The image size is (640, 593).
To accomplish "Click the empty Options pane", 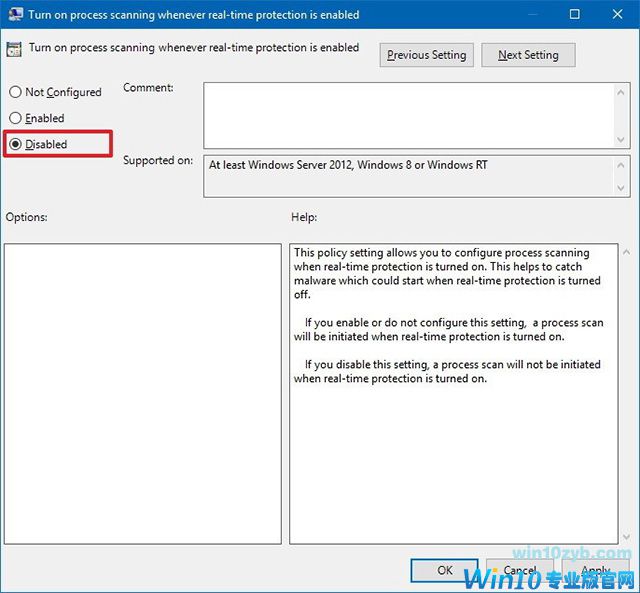I will pyautogui.click(x=143, y=394).
